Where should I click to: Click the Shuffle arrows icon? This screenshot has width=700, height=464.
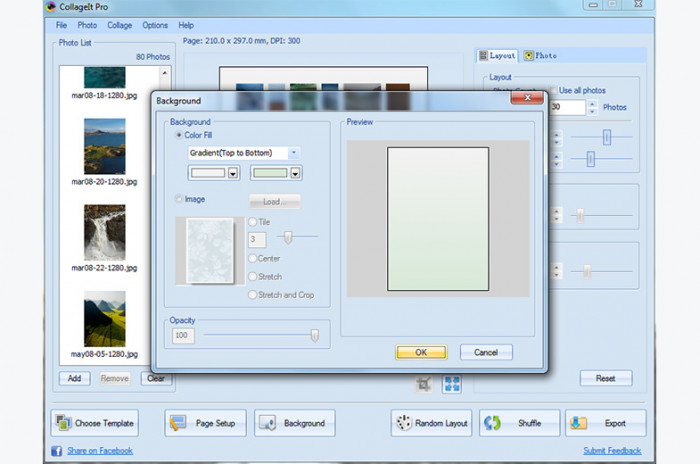tap(492, 423)
